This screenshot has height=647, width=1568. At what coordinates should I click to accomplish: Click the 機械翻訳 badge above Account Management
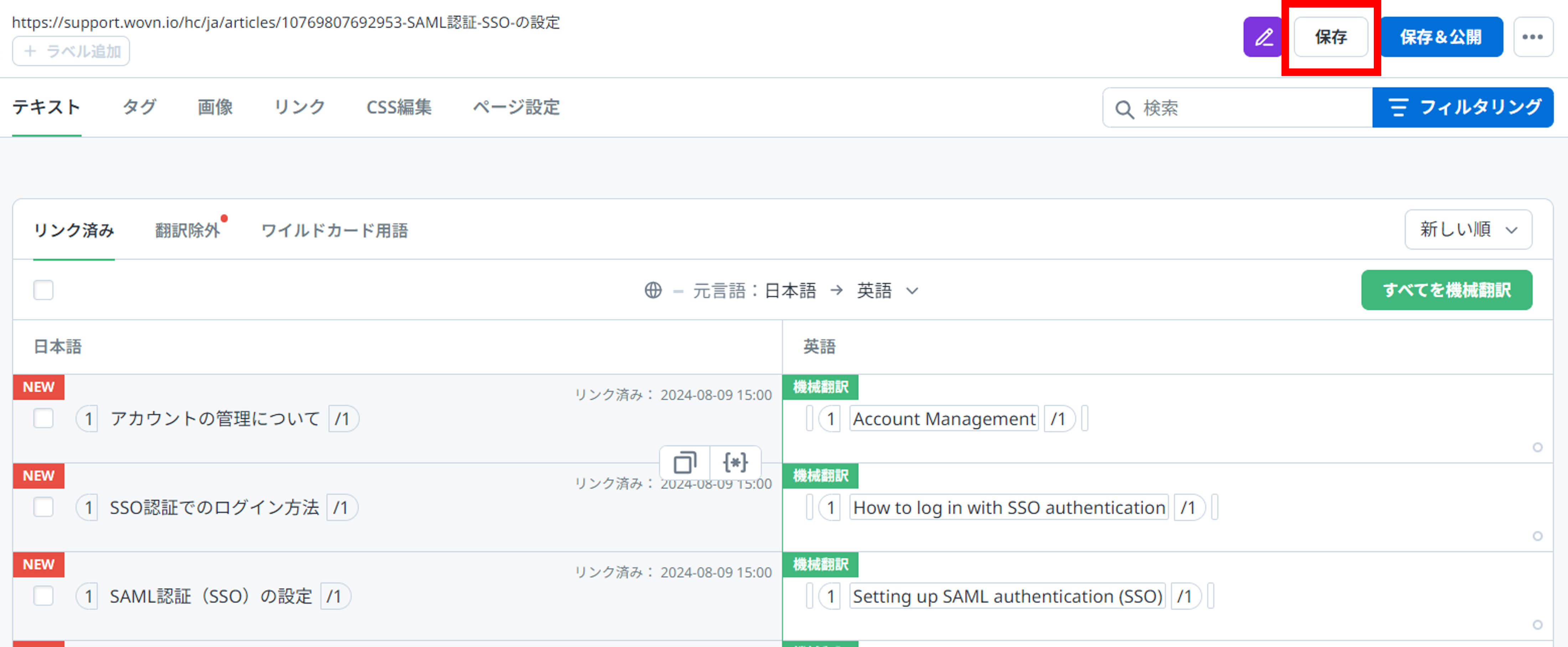820,387
